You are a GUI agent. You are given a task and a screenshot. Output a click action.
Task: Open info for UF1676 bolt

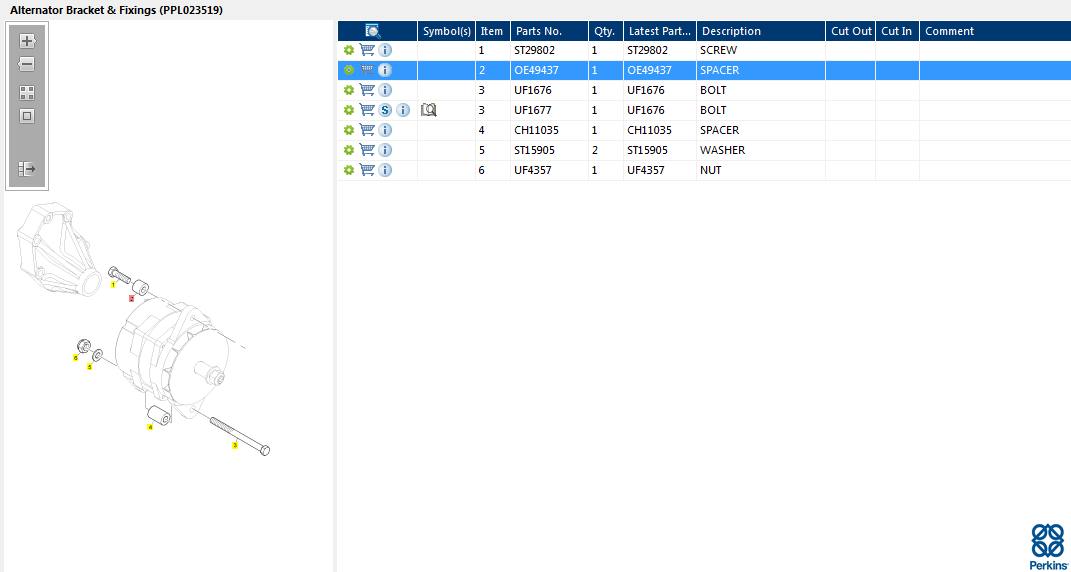[x=385, y=90]
